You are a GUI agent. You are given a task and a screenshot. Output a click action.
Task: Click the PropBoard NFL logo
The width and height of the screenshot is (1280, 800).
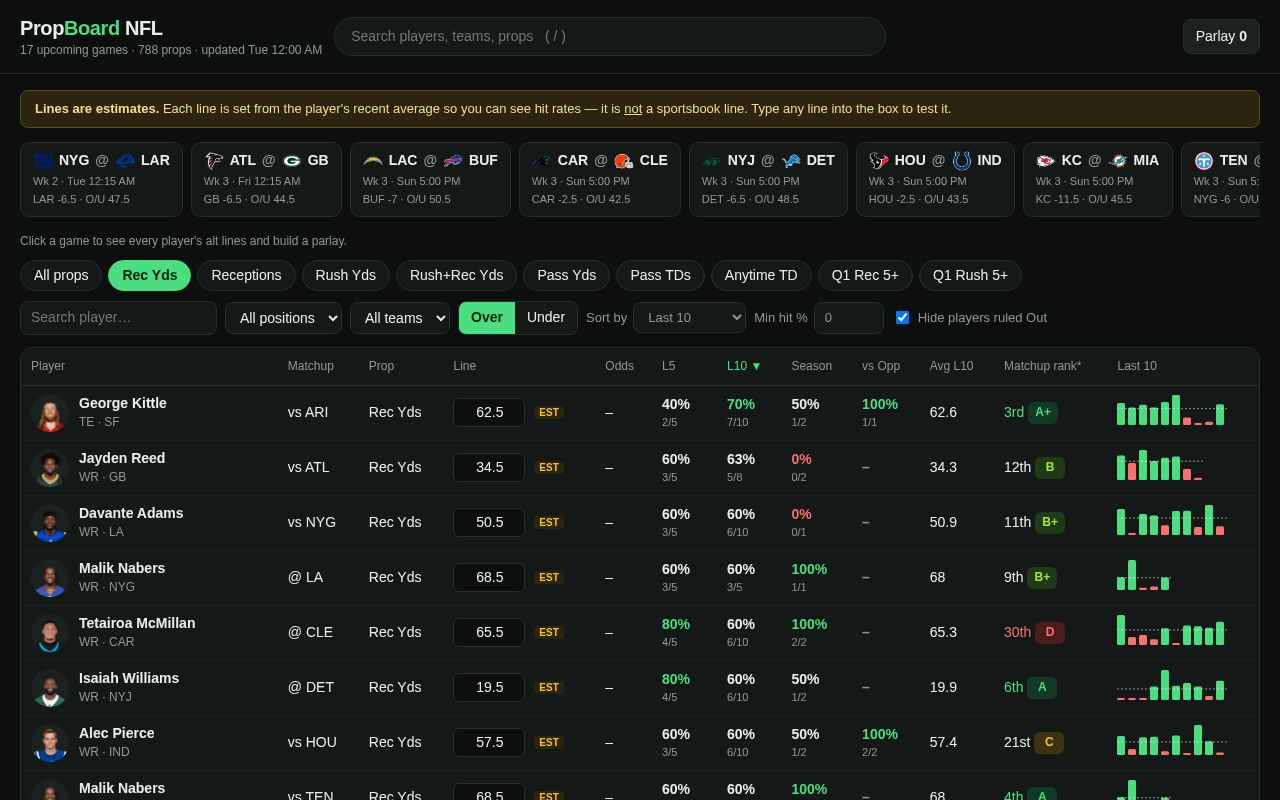coord(91,28)
